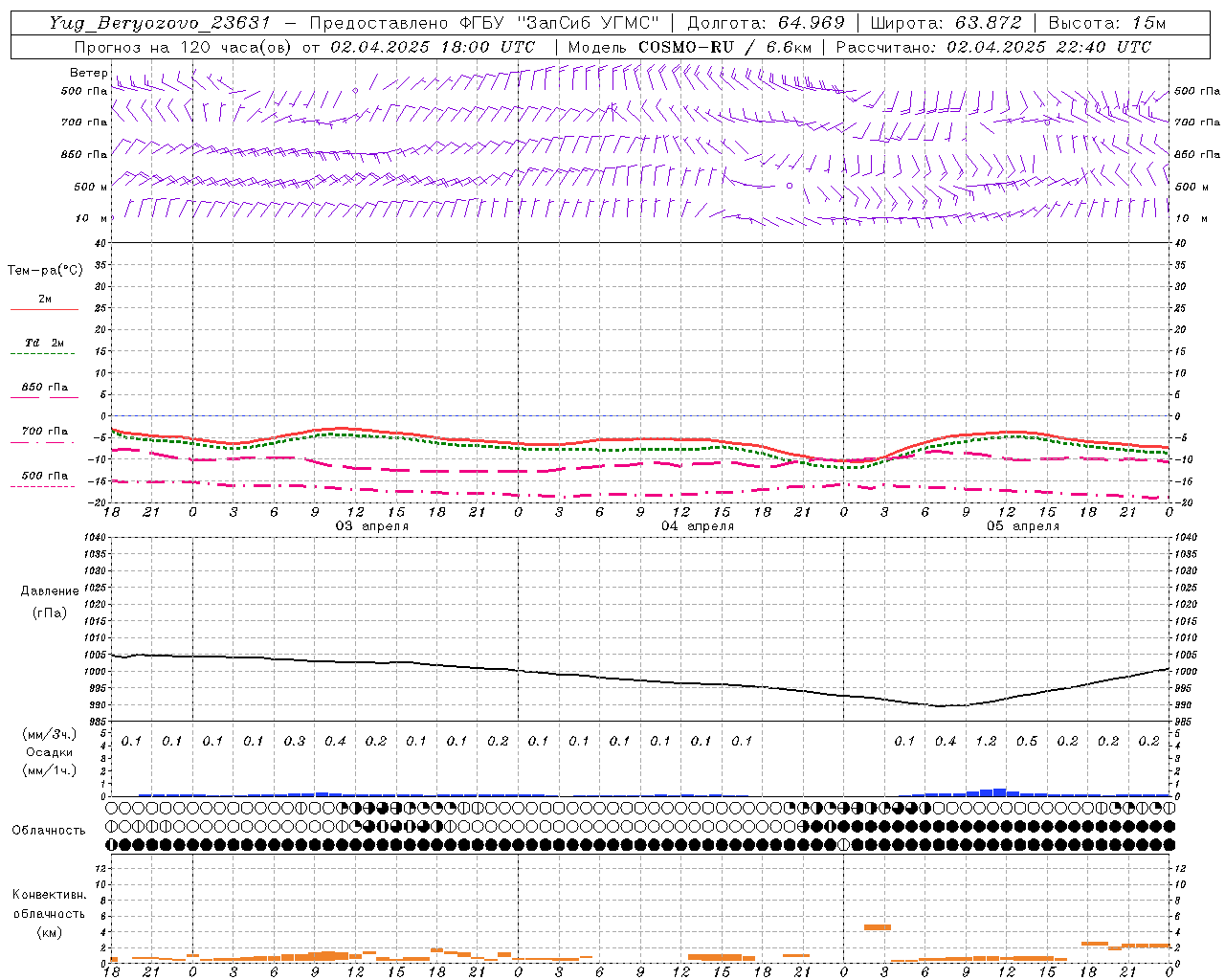The width and height of the screenshot is (1225, 980).
Task: Click the 05 апреля date label
Action: [x=1023, y=526]
